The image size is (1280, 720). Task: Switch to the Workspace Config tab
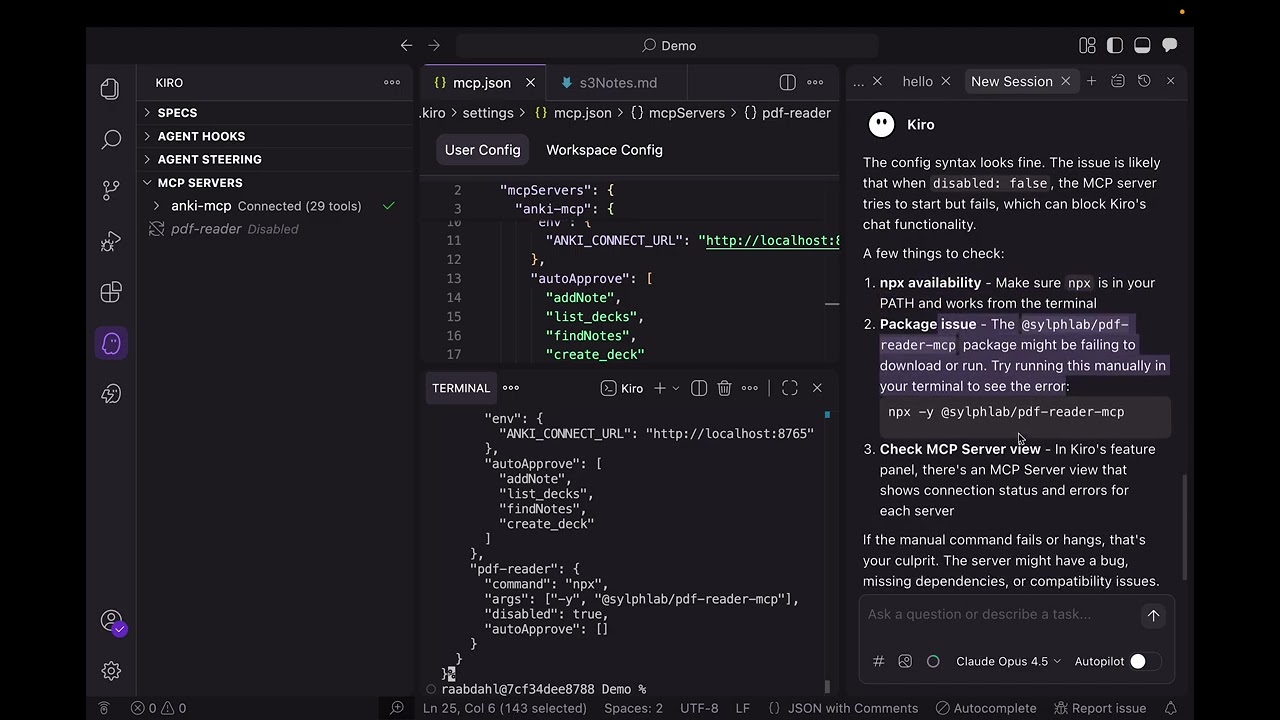pyautogui.click(x=604, y=150)
